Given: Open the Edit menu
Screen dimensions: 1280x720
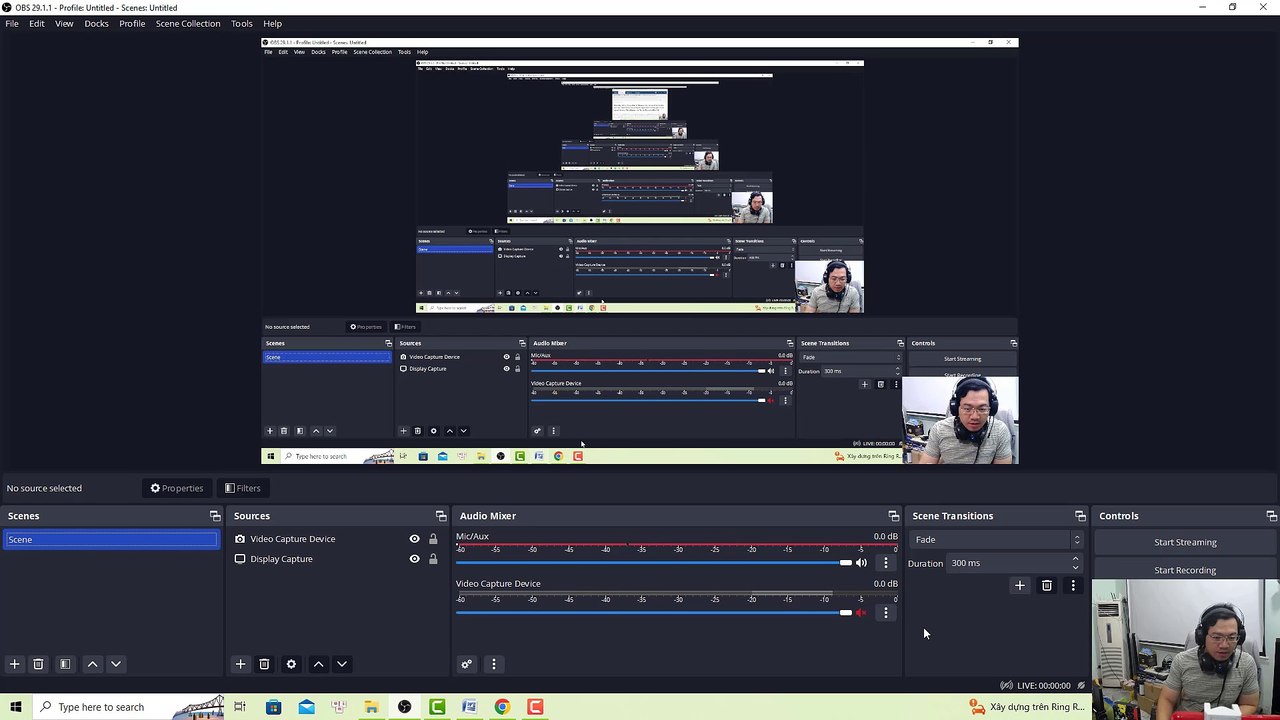Looking at the screenshot, I should click(37, 23).
